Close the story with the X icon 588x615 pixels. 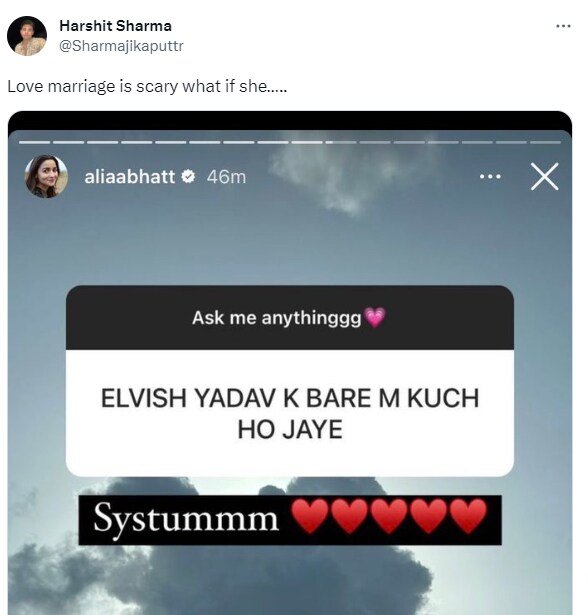(x=544, y=177)
